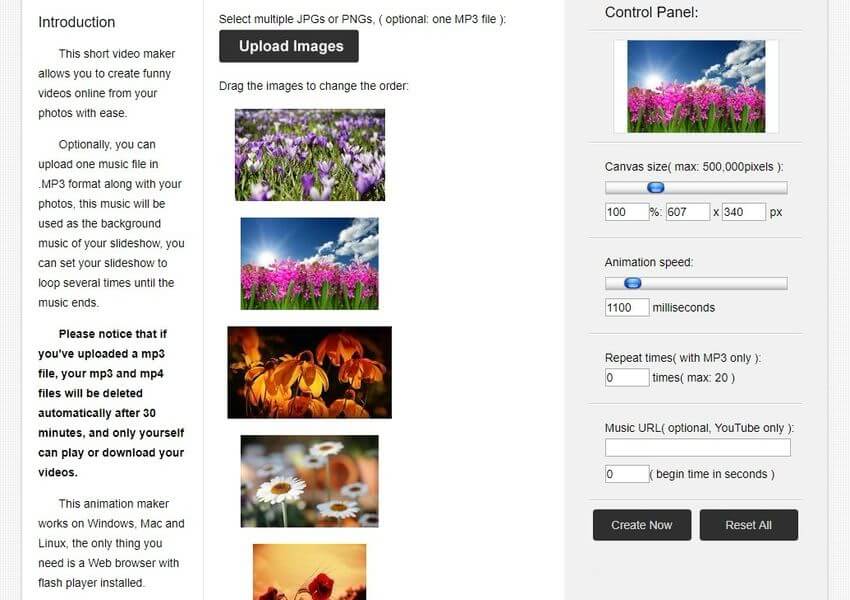Select the purple crocus field thumbnail
Image resolution: width=850 pixels, height=600 pixels.
coord(310,155)
